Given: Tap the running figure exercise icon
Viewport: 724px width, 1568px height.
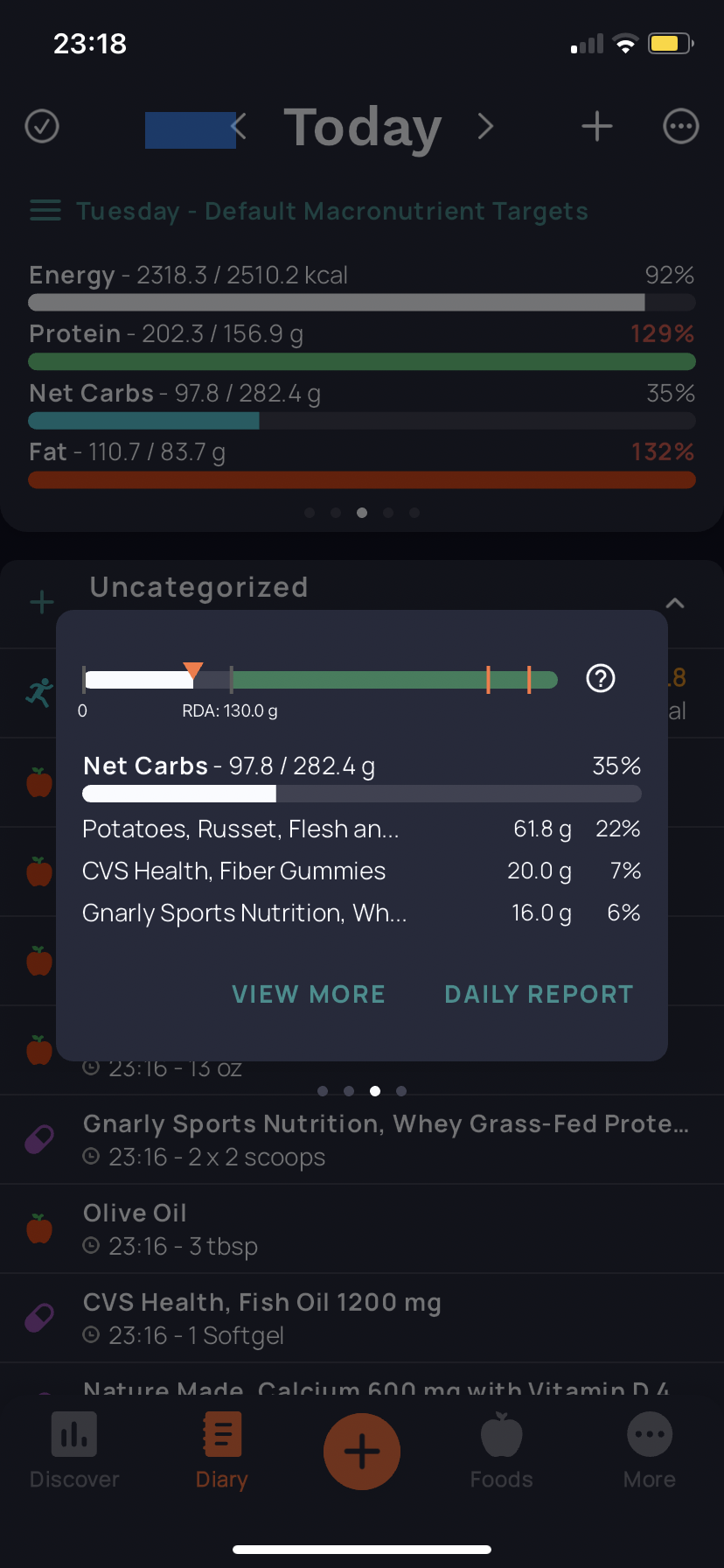Looking at the screenshot, I should 39,692.
